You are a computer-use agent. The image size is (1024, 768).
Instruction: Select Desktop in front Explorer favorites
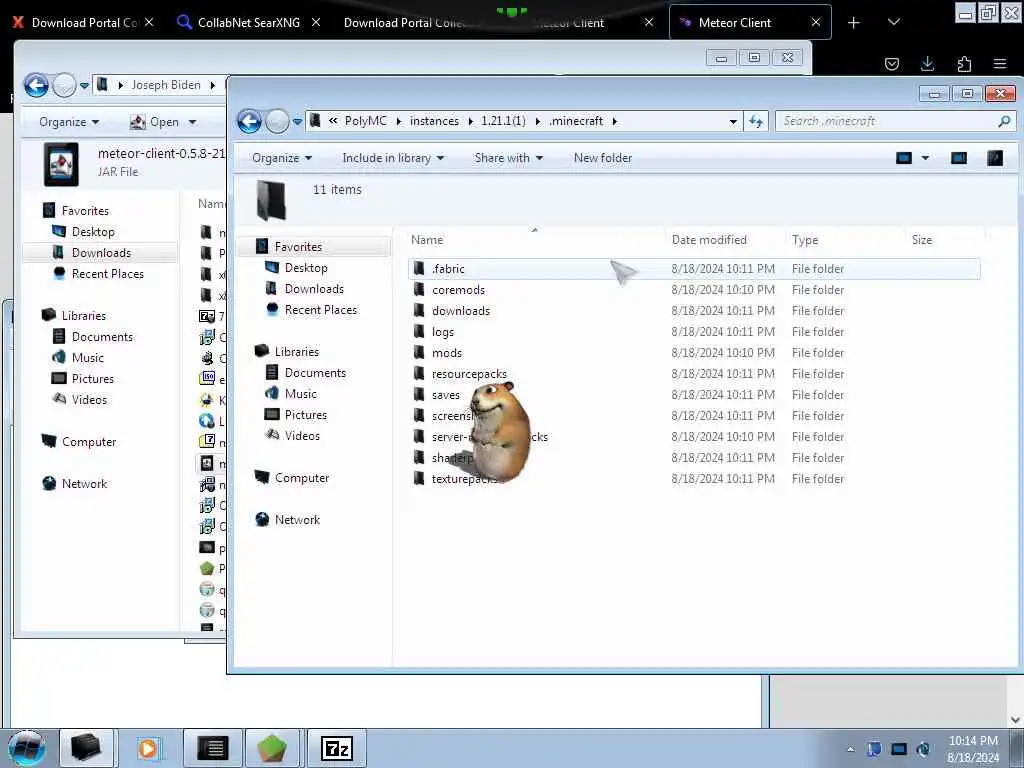pyautogui.click(x=306, y=268)
